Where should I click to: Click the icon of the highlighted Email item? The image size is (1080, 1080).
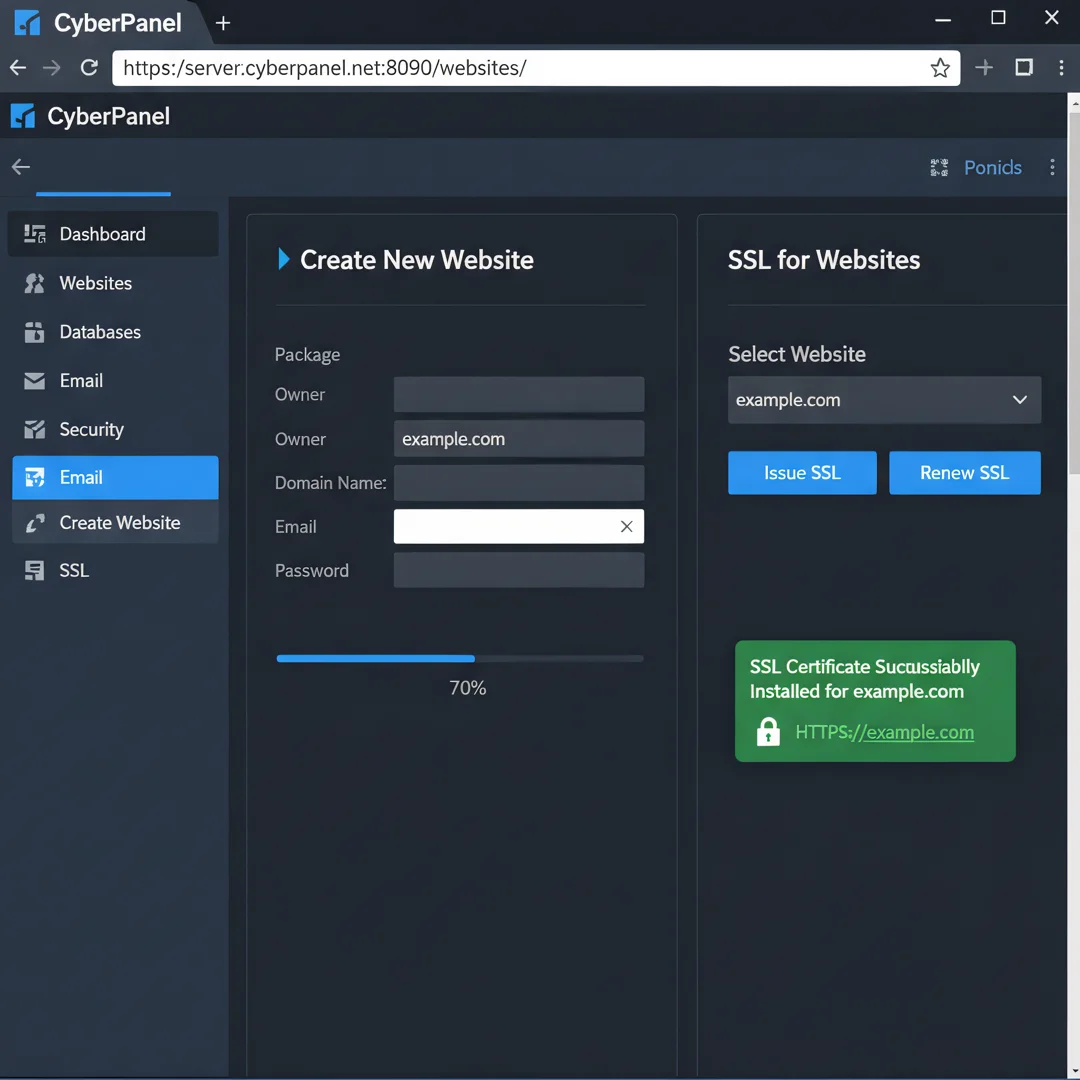coord(34,477)
